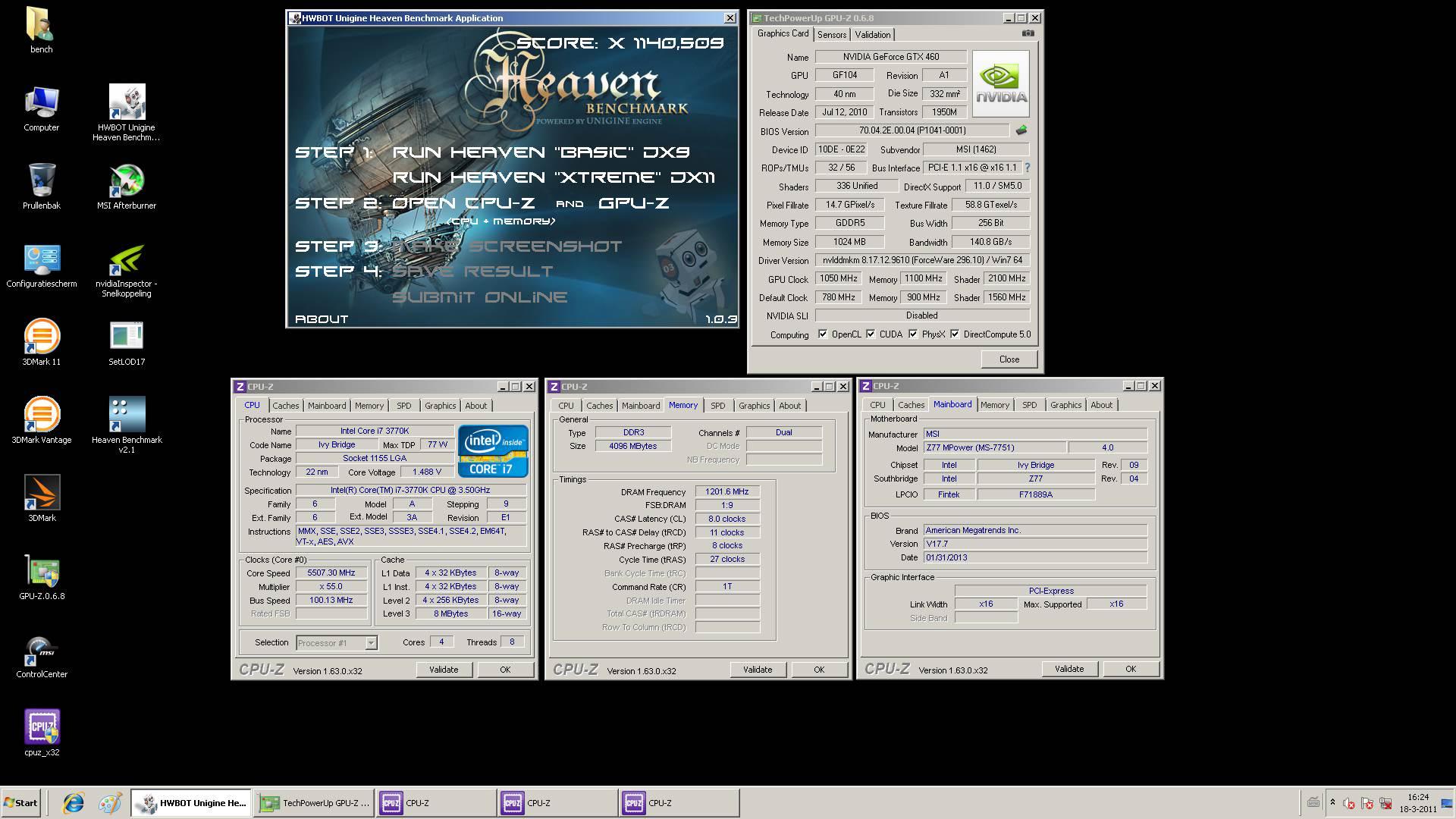Image resolution: width=1456 pixels, height=819 pixels.
Task: Click Close button in GPU-Z
Action: pyautogui.click(x=1009, y=359)
